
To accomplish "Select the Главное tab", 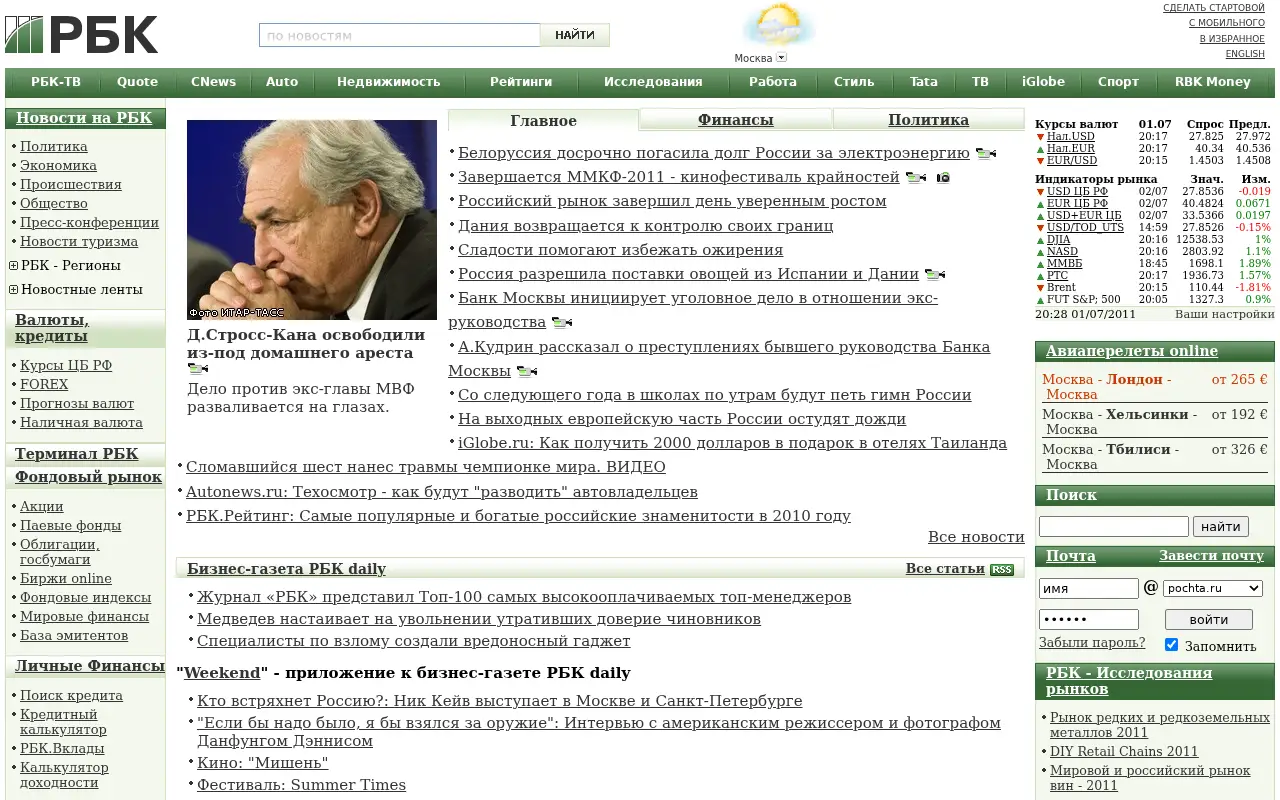I will (x=543, y=121).
